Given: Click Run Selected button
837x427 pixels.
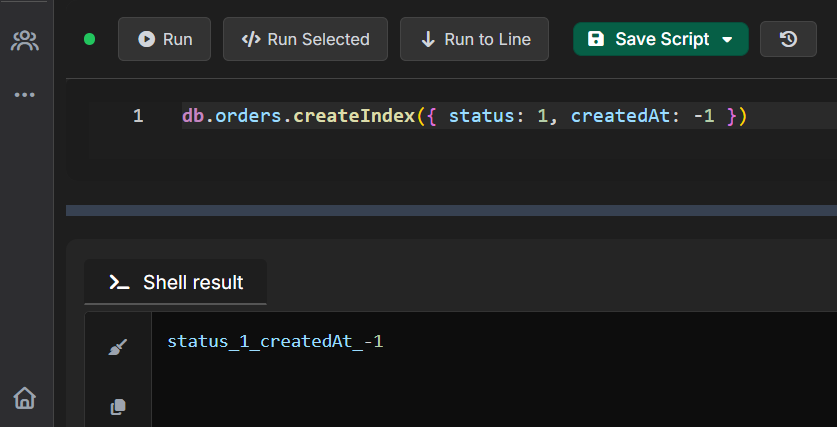Looking at the screenshot, I should tap(305, 39).
